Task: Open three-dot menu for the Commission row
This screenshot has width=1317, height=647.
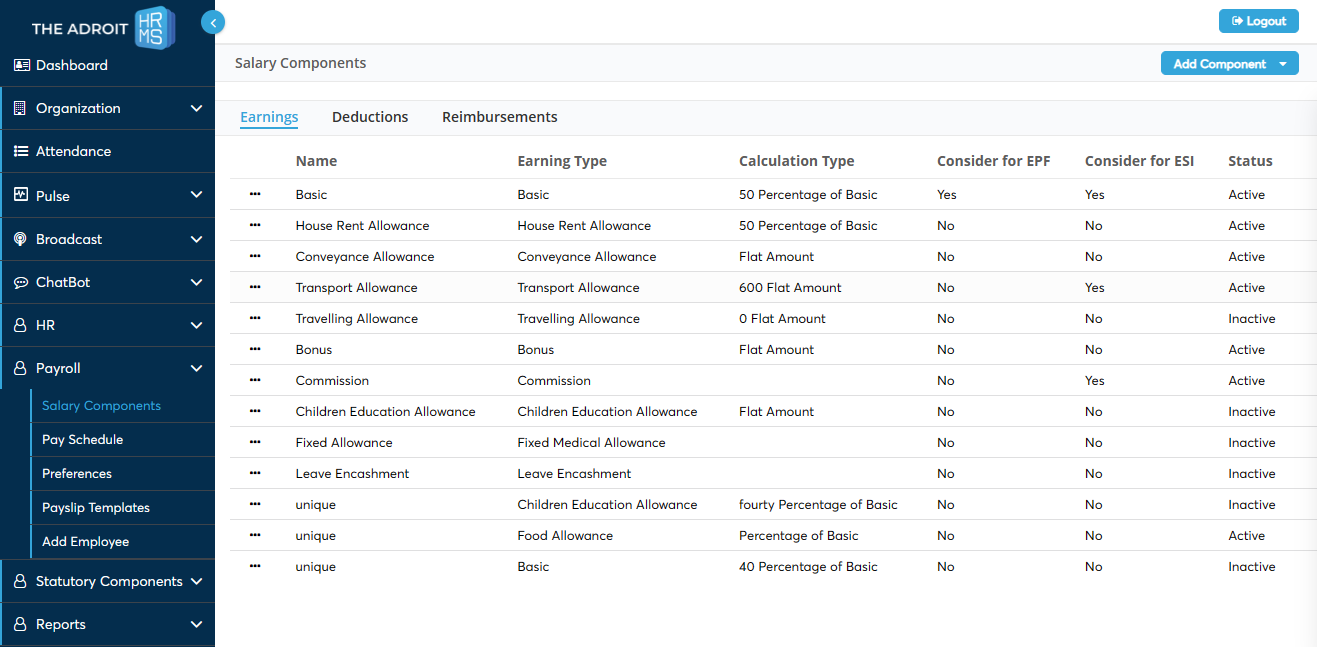Action: click(255, 380)
